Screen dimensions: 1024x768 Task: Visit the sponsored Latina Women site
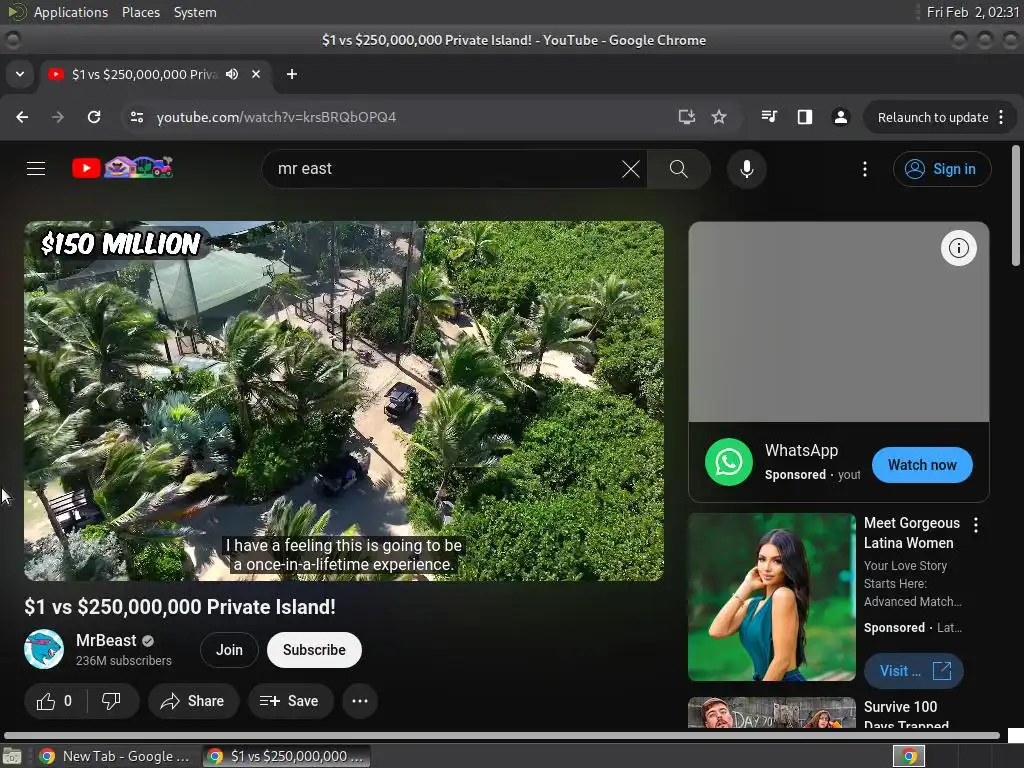tap(914, 671)
